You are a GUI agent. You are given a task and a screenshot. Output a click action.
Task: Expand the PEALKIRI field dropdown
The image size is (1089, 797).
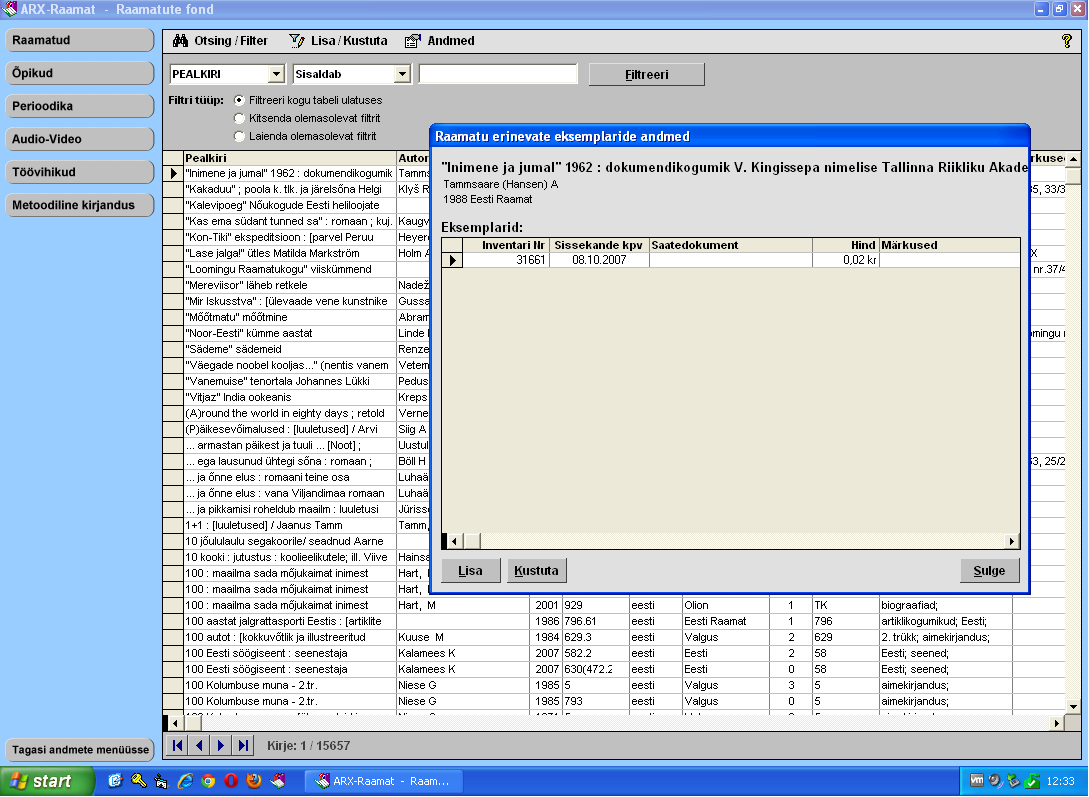pyautogui.click(x=276, y=74)
